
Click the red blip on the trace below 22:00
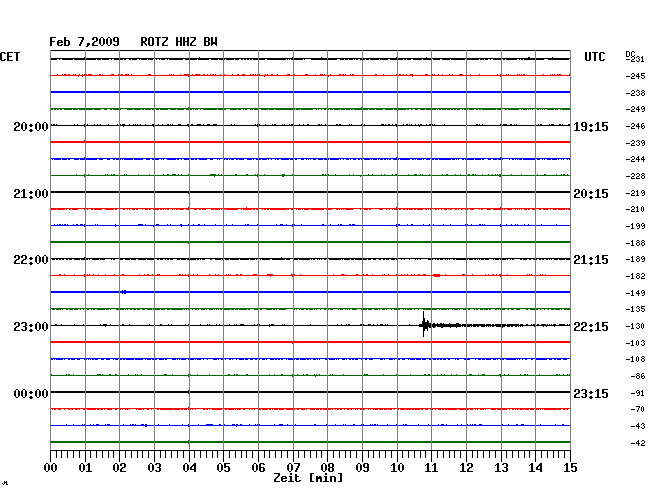pos(437,275)
